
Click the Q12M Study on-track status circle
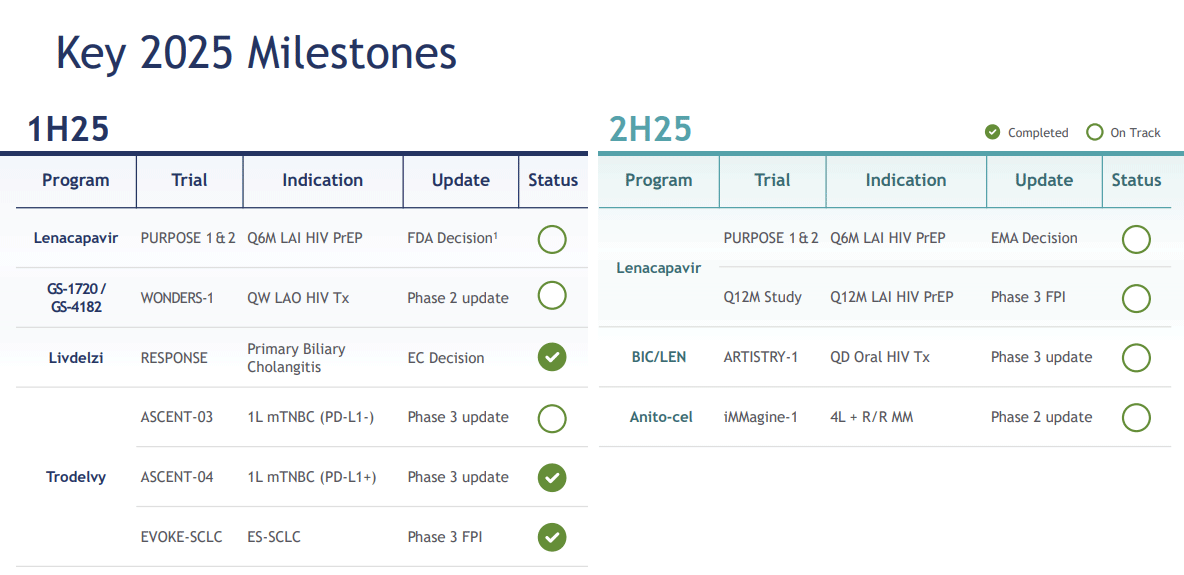click(x=1136, y=297)
